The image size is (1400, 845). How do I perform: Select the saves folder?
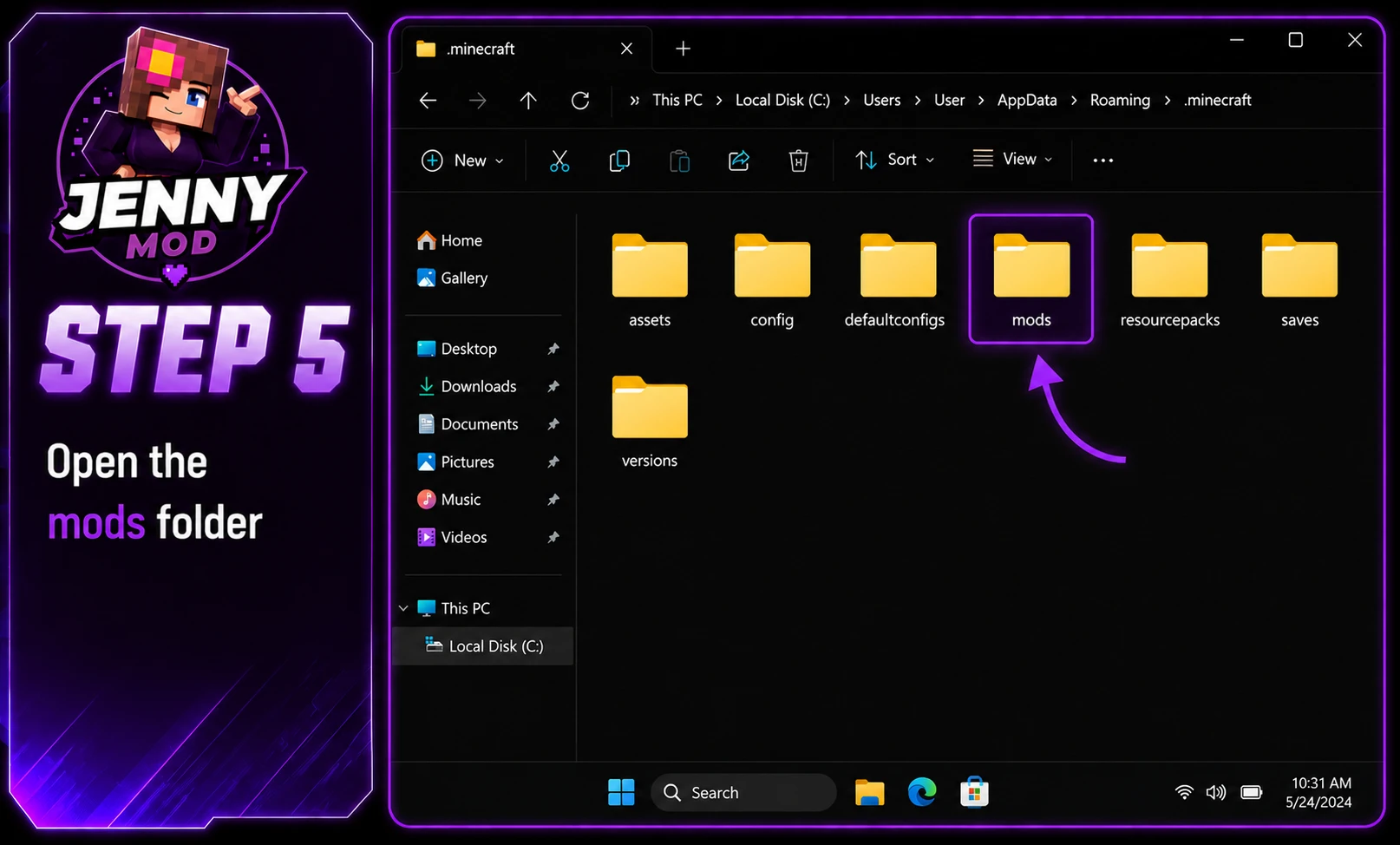pyautogui.click(x=1299, y=280)
